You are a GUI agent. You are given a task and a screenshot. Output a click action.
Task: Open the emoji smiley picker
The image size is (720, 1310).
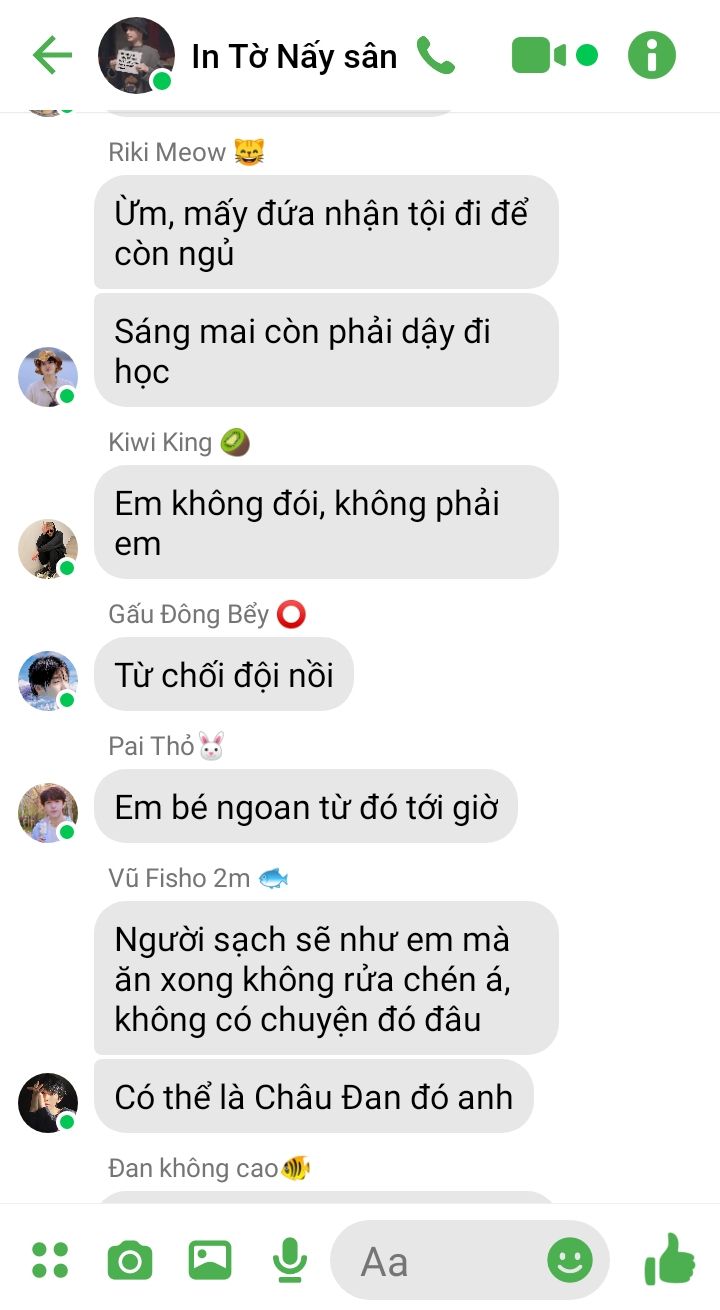(x=570, y=1260)
